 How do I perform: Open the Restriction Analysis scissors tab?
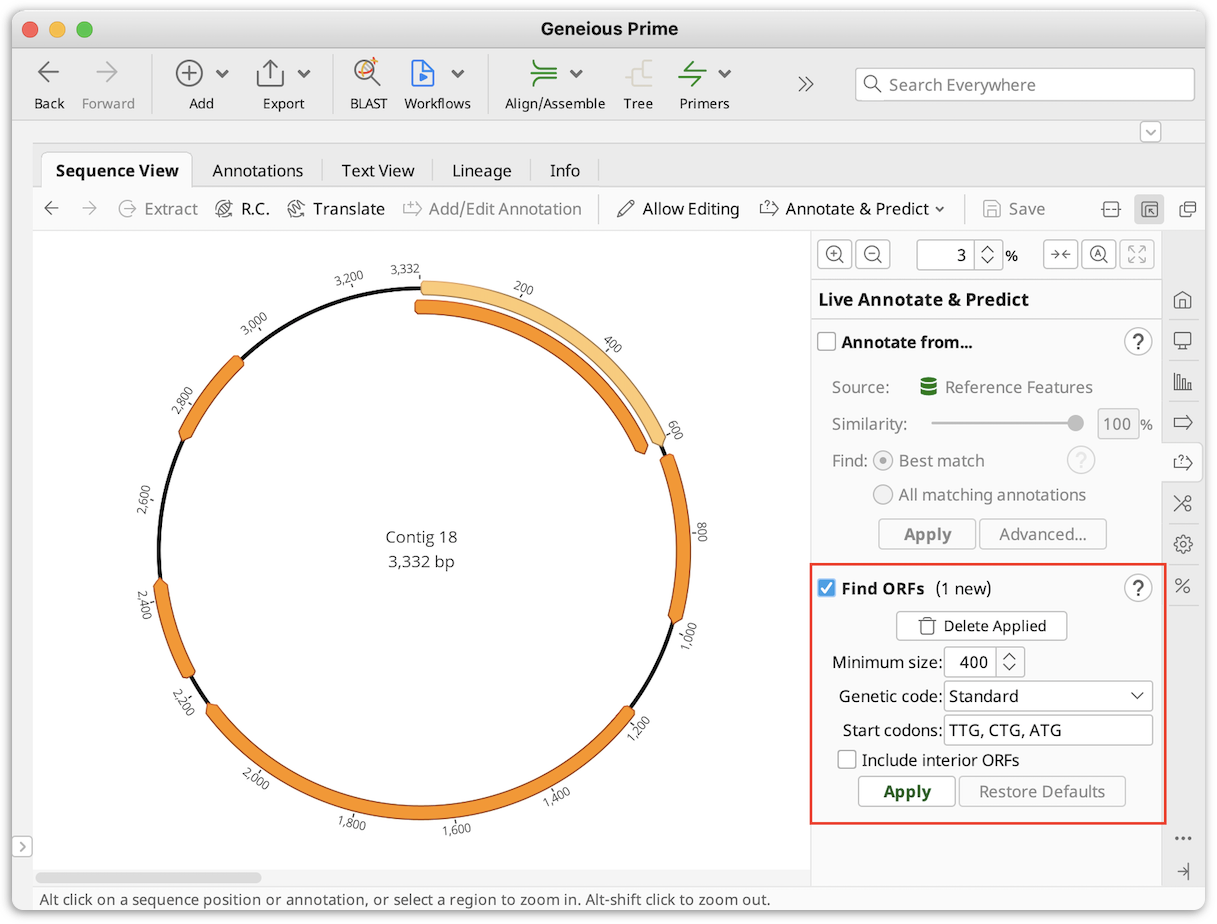pos(1183,503)
